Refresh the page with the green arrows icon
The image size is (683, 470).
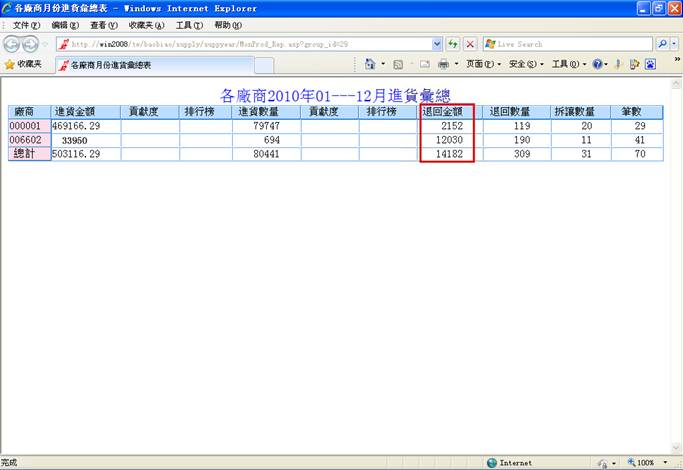tap(453, 44)
